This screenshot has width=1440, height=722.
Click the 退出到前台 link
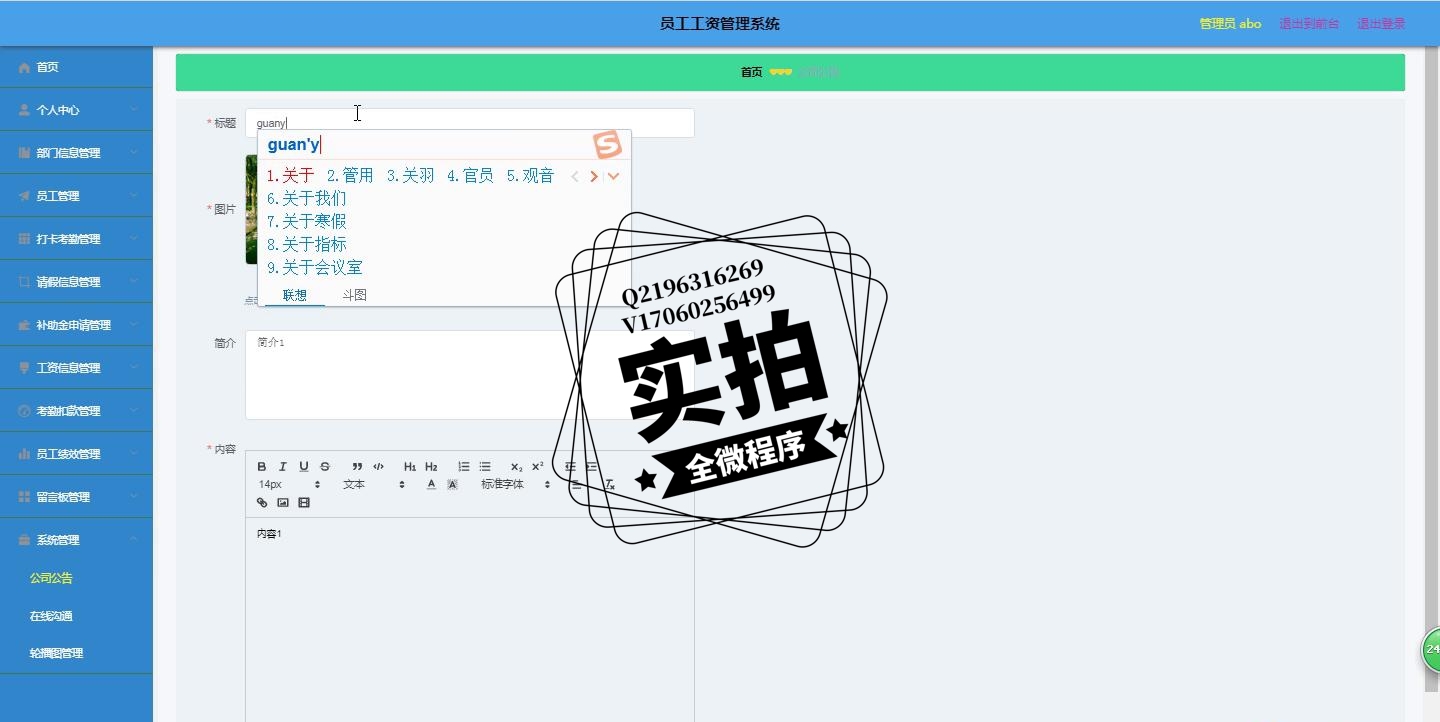coord(1309,24)
